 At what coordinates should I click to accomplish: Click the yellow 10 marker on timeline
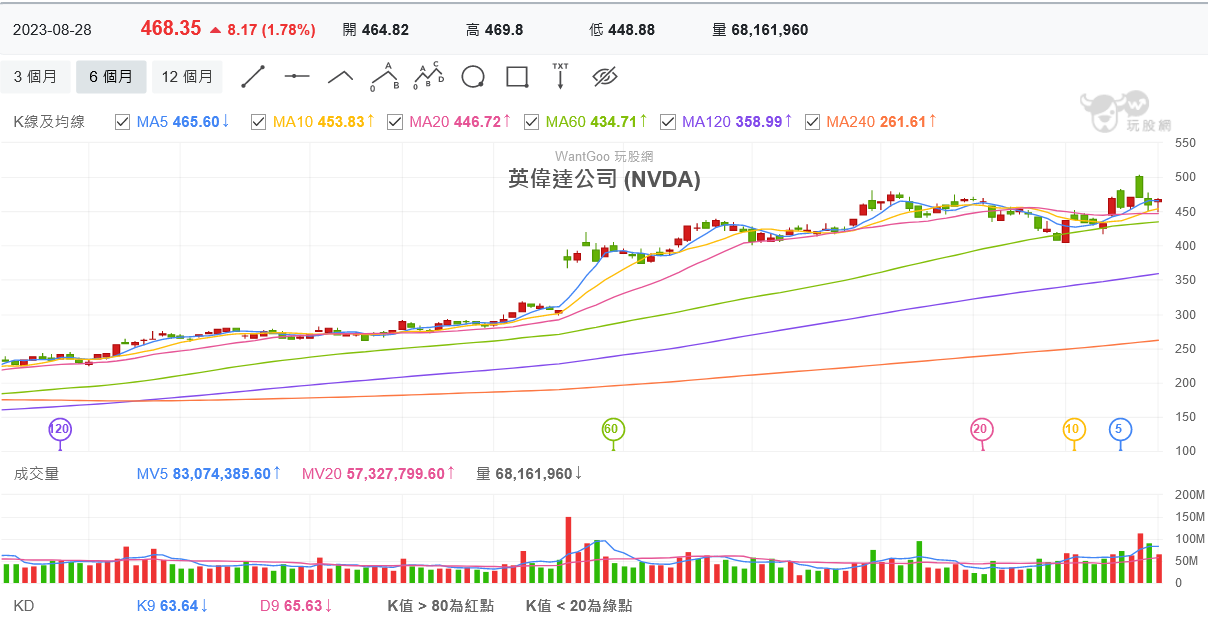pos(1073,430)
